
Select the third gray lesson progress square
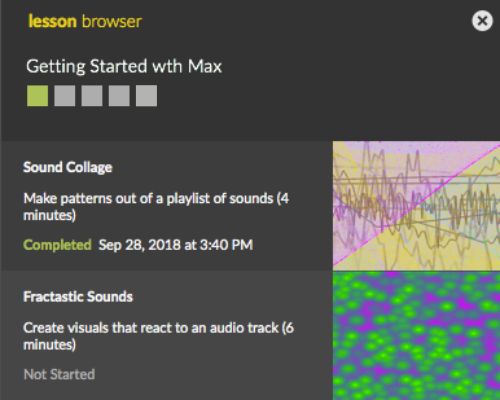[92, 96]
